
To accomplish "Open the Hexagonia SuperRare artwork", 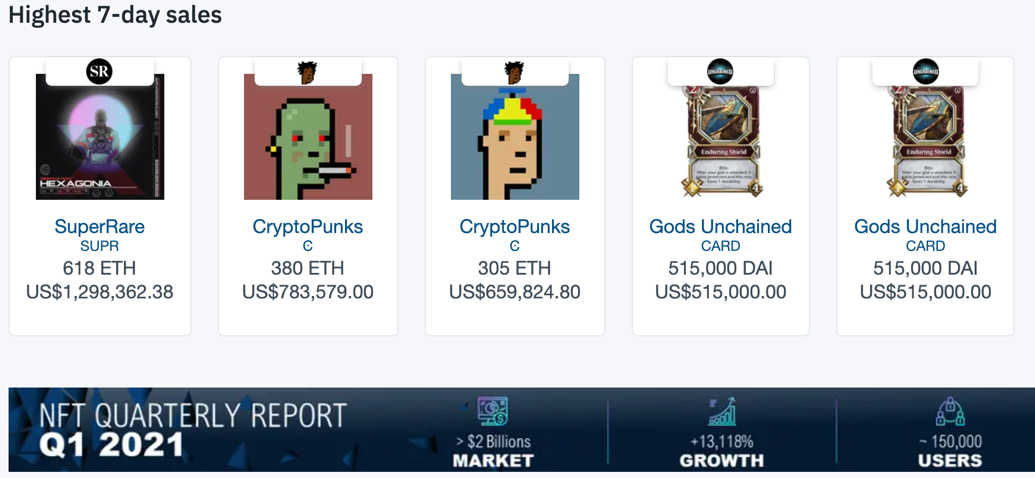I will (x=100, y=137).
